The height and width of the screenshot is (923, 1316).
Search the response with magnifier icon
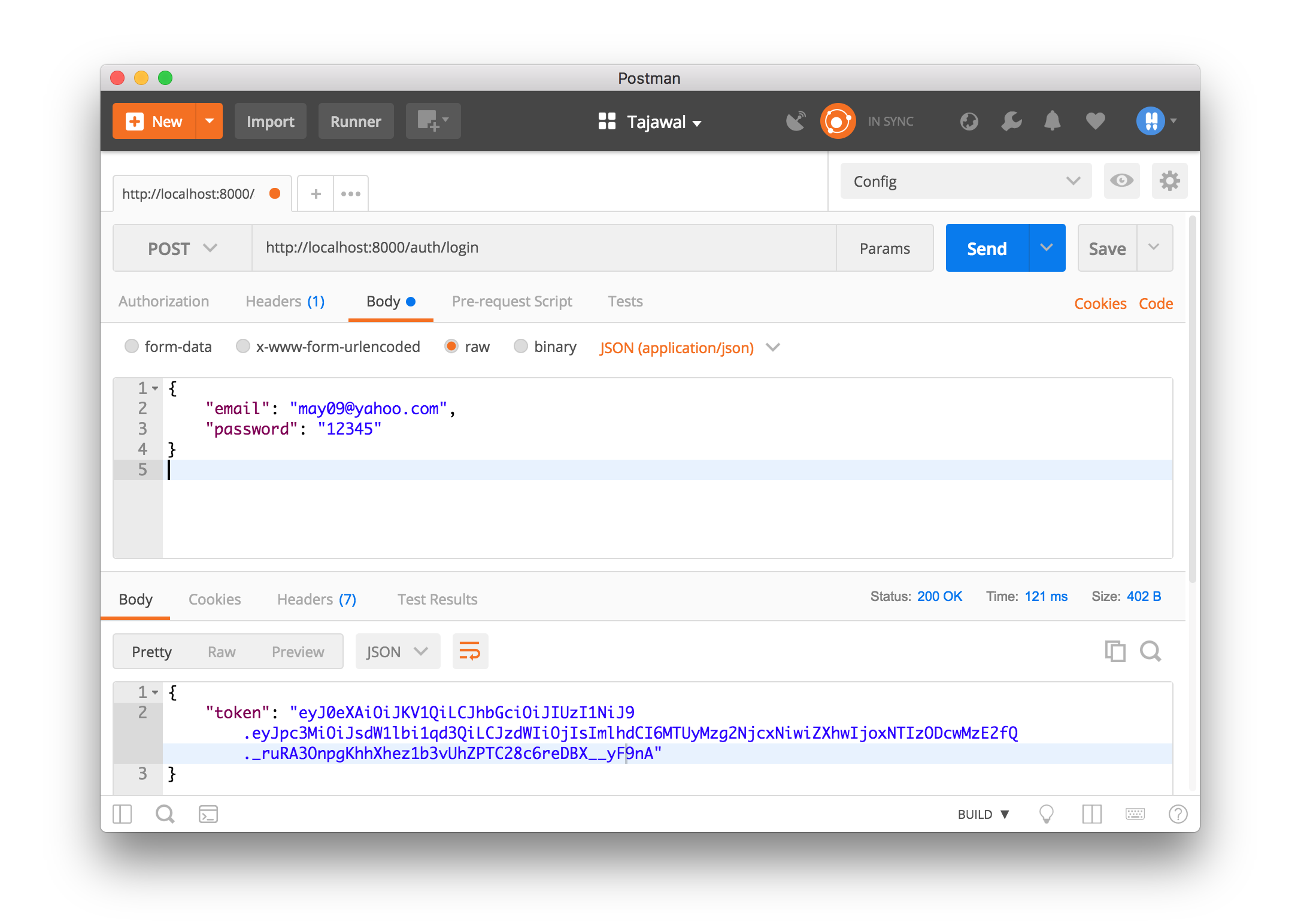tap(1150, 651)
